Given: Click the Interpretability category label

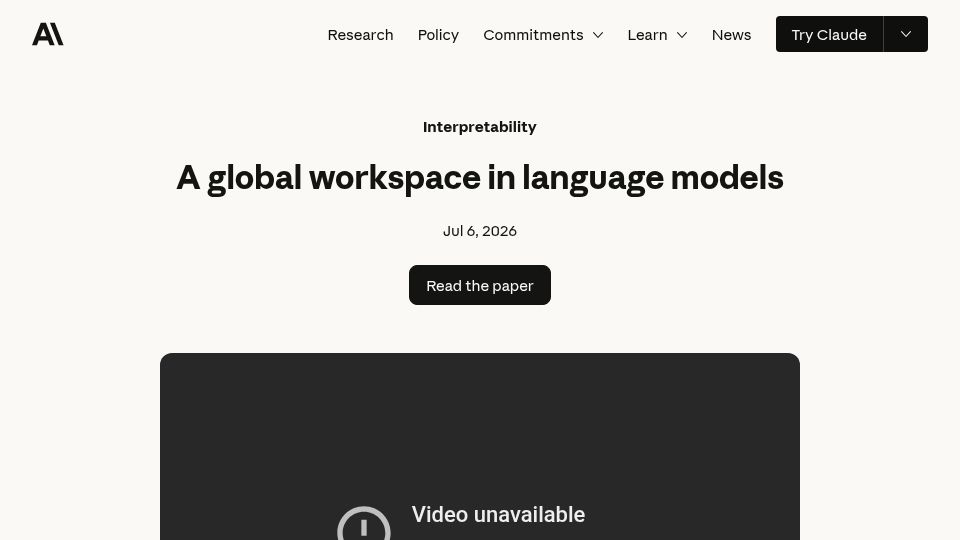Looking at the screenshot, I should coord(479,127).
